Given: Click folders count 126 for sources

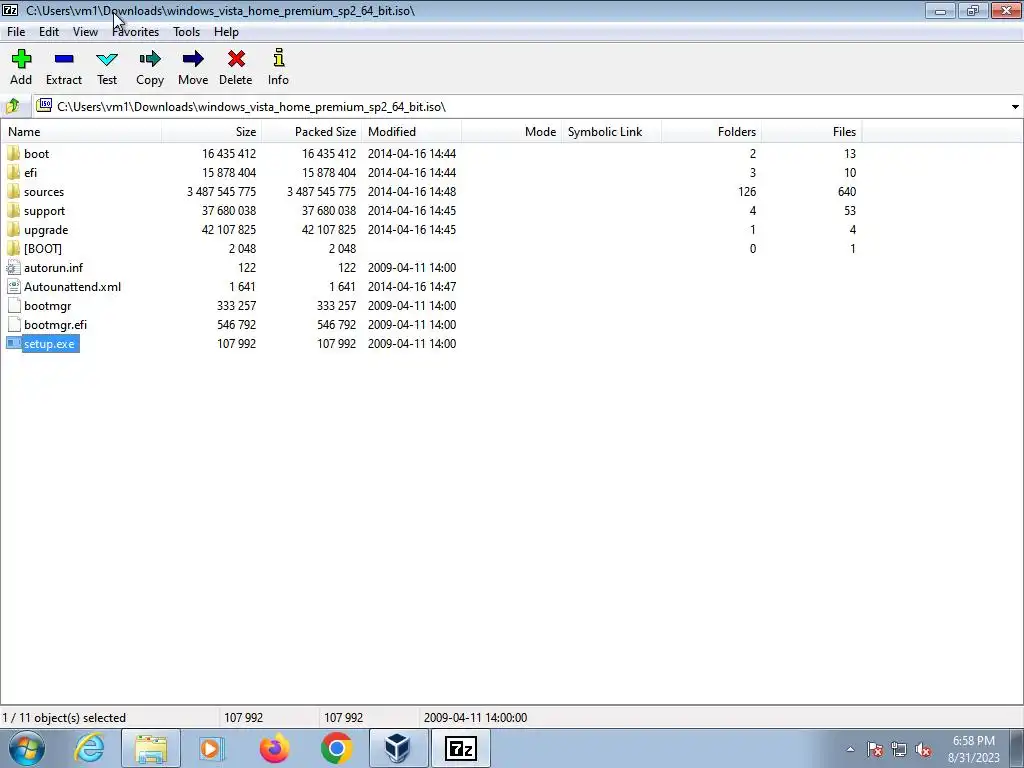Looking at the screenshot, I should click(x=747, y=191).
